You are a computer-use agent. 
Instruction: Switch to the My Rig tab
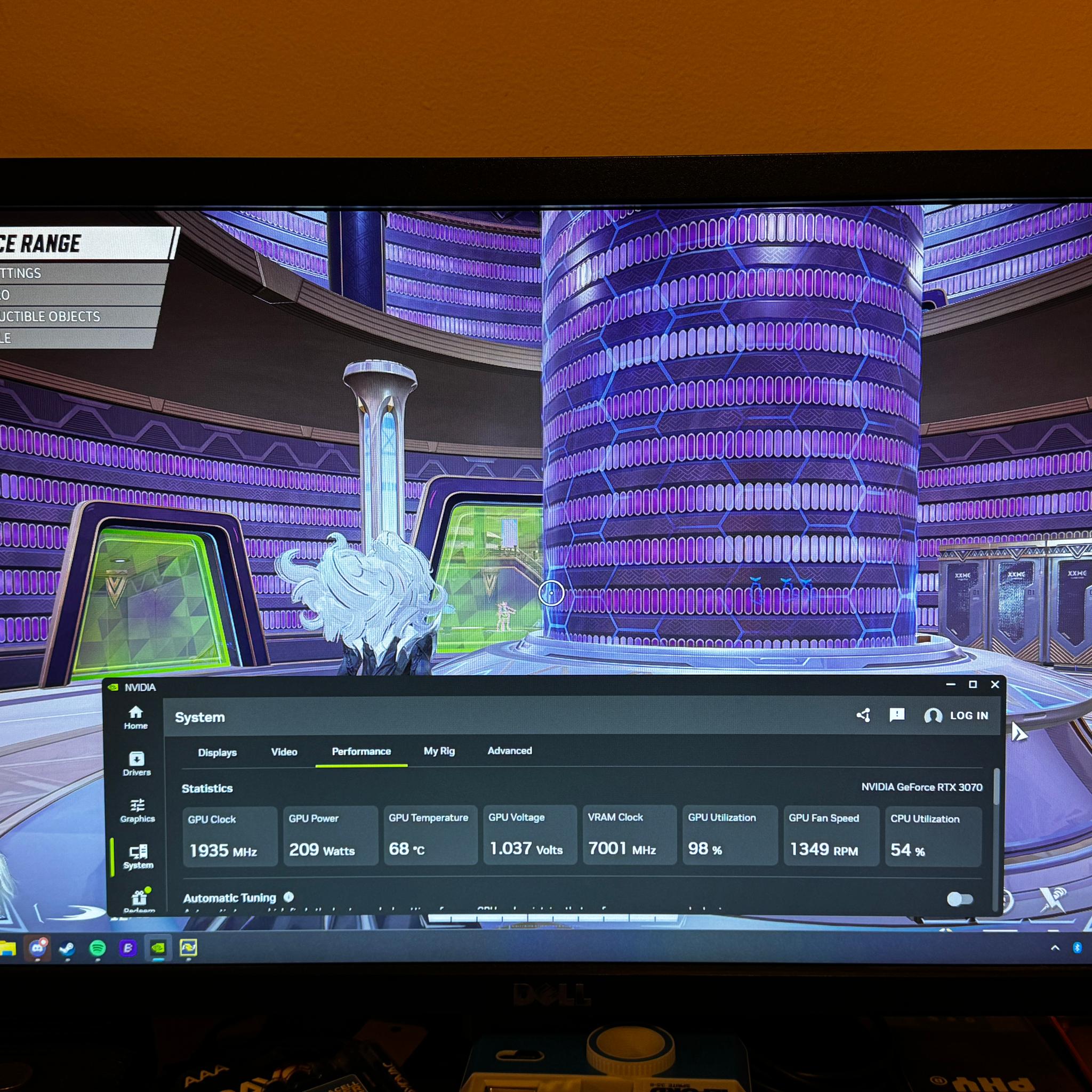coord(439,751)
